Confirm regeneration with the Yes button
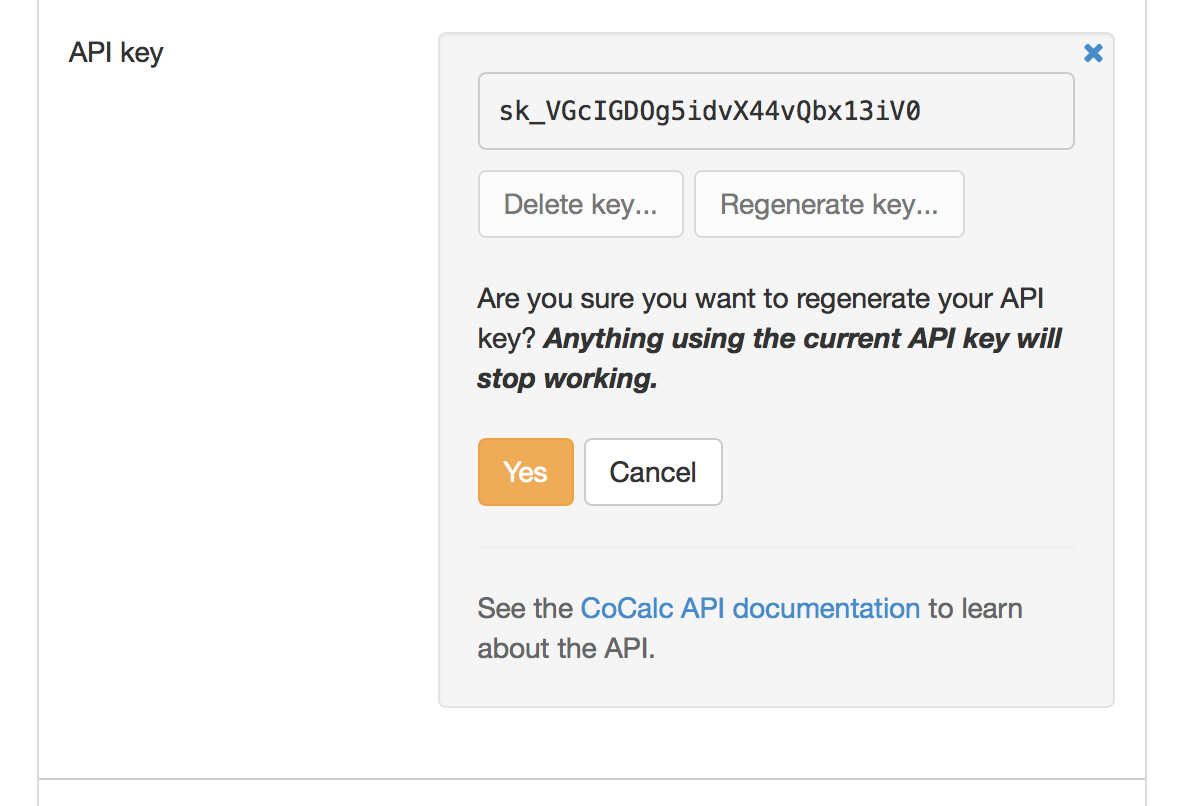Viewport: 1182px width, 806px height. pos(525,472)
